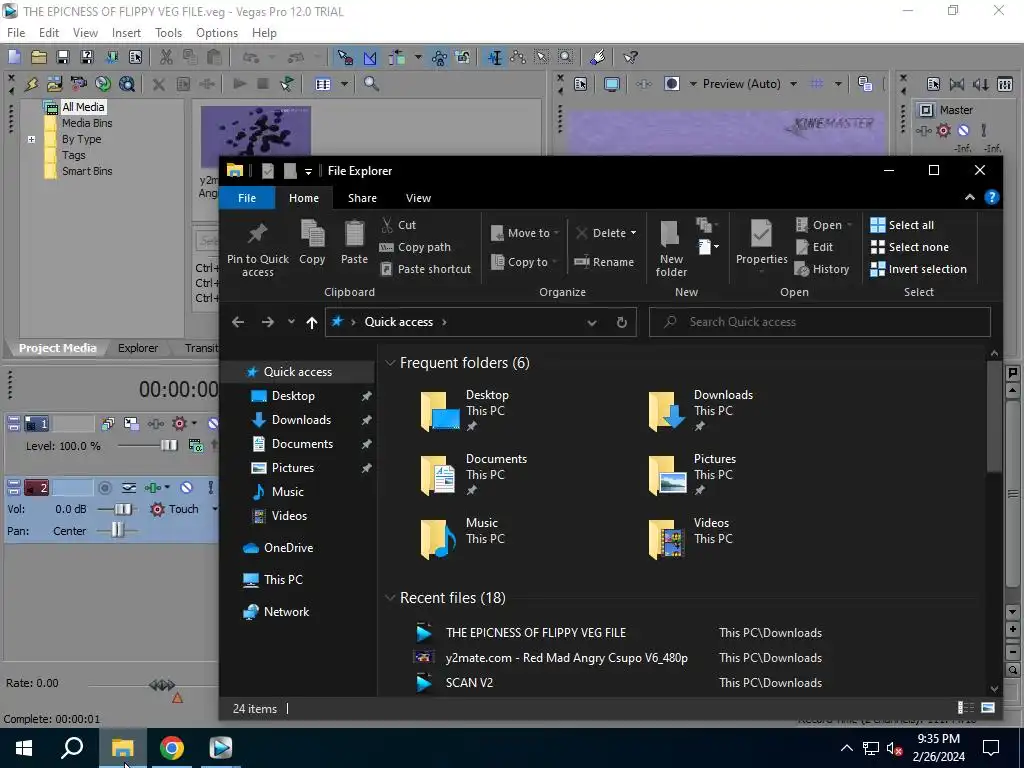Open Chrome from Windows taskbar
This screenshot has height=768, width=1024.
click(172, 748)
